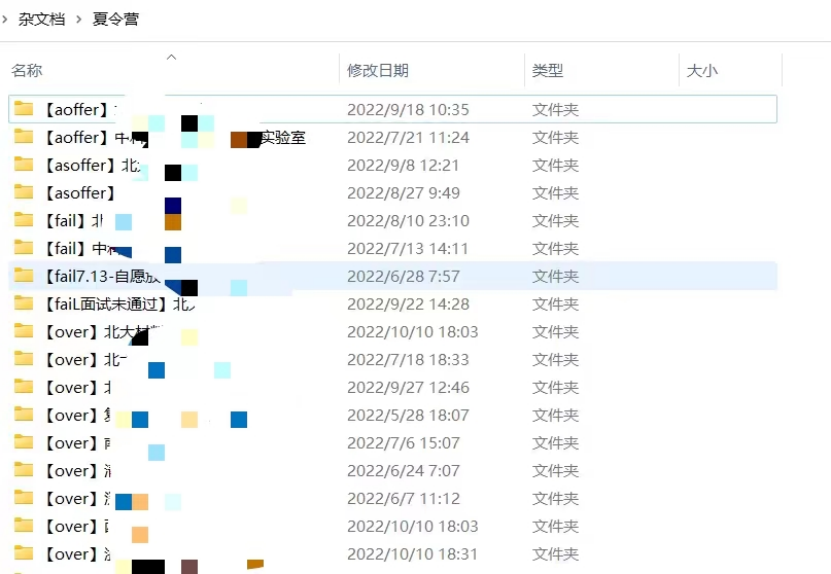Select folder icon of row dated 2022/6/7 11:12
831x574 pixels.
coord(23,497)
